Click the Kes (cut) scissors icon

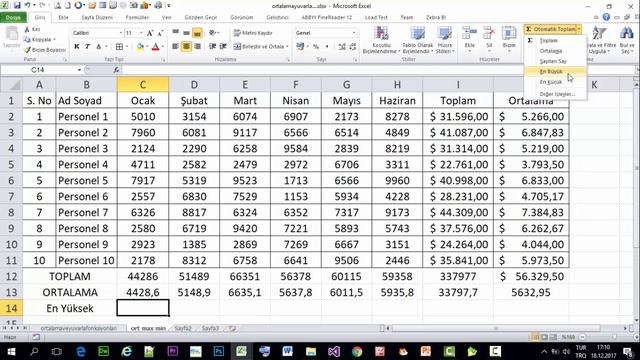27,29
